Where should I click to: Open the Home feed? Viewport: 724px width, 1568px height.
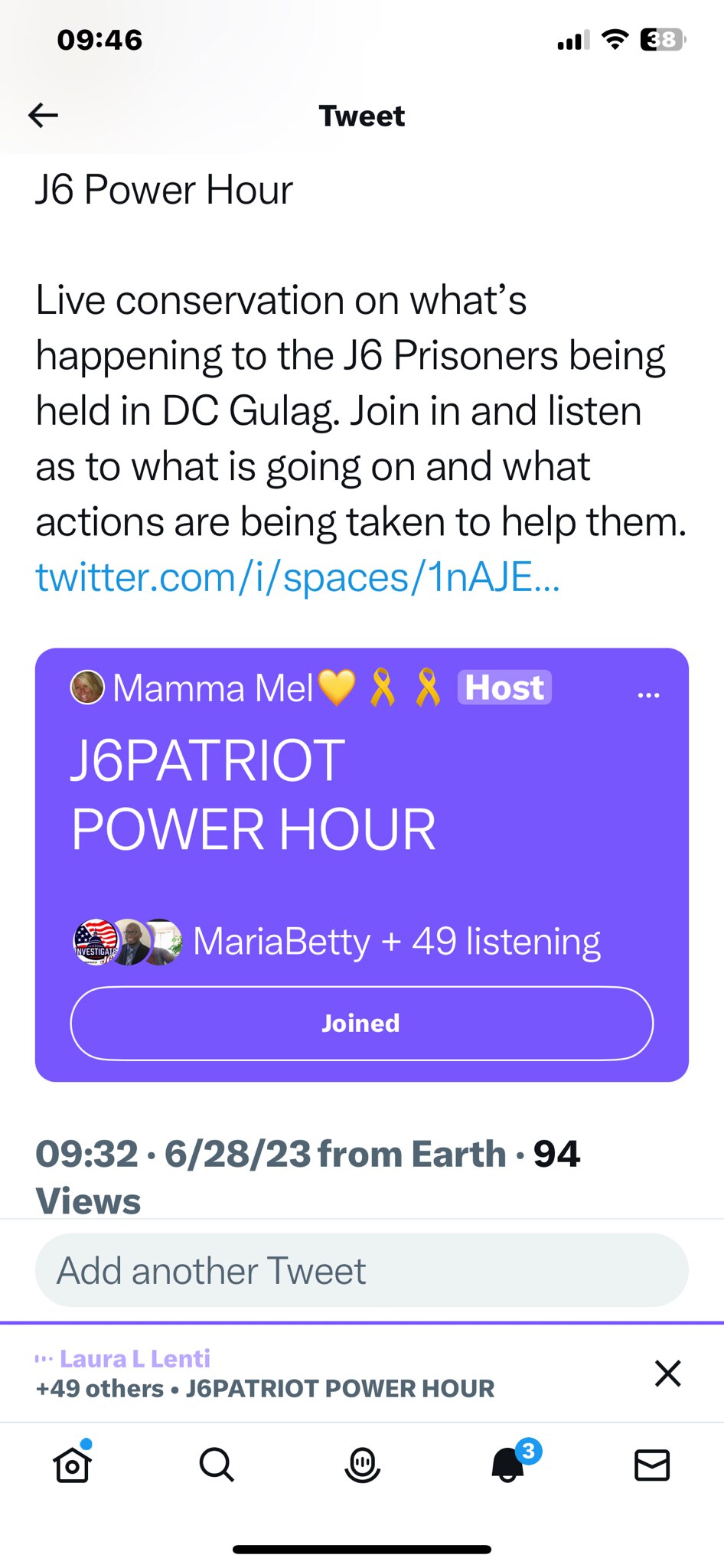[x=72, y=1465]
